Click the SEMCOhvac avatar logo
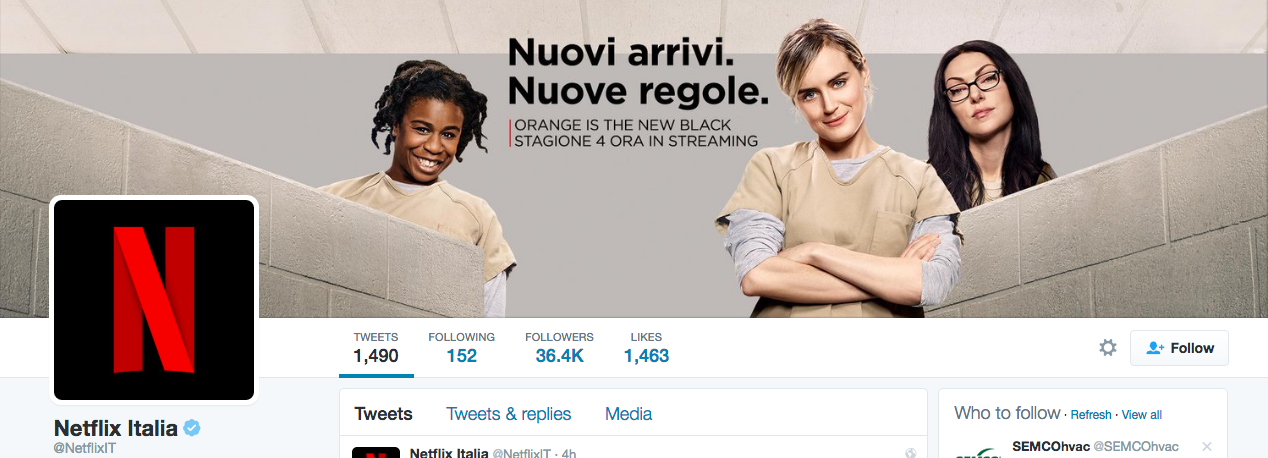The width and height of the screenshot is (1268, 458). tap(978, 450)
